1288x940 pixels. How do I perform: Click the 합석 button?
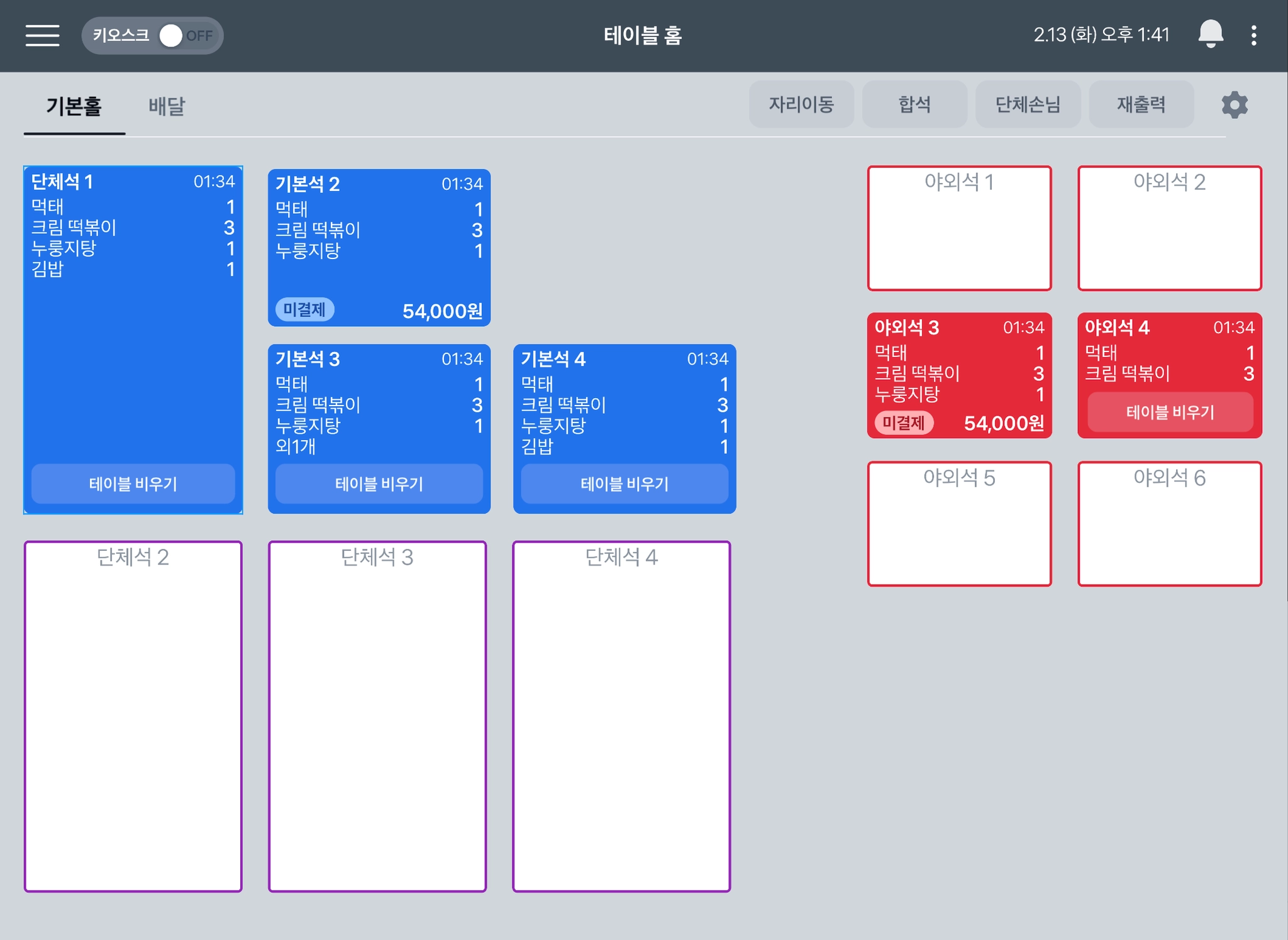tap(914, 104)
